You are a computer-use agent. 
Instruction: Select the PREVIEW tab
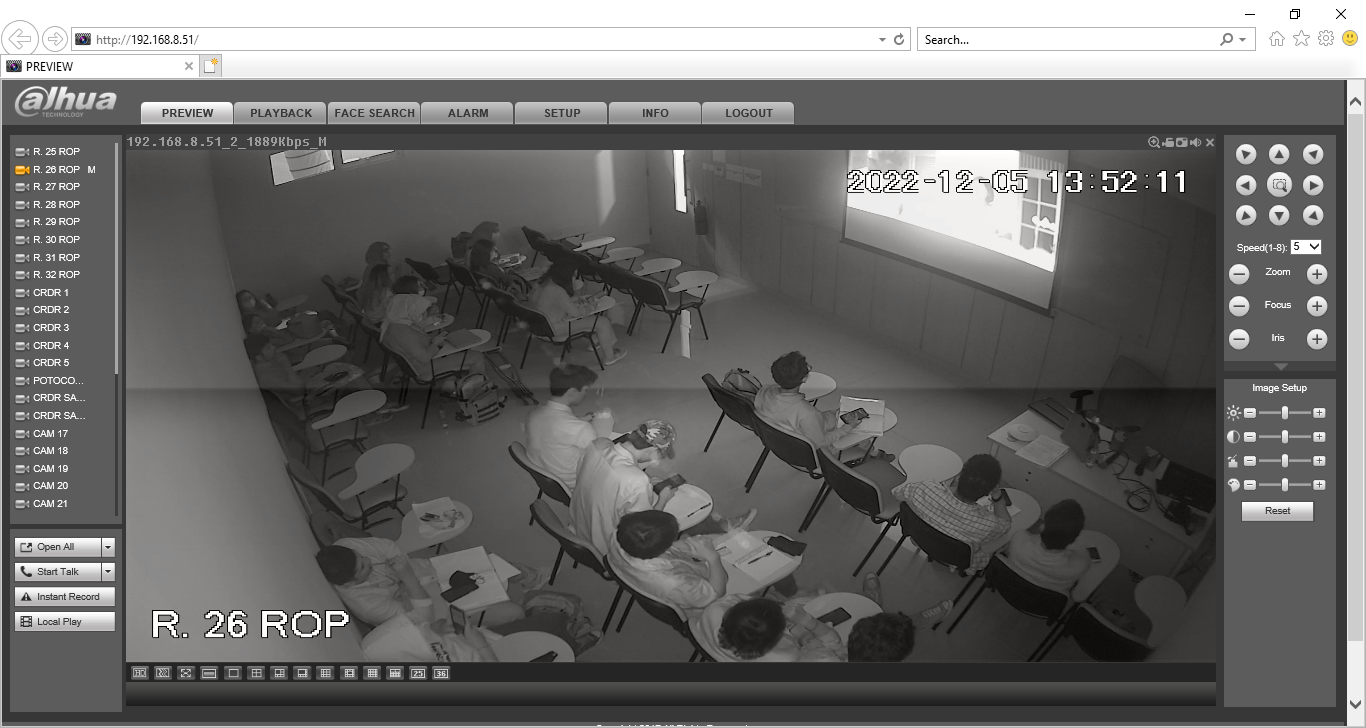coord(187,113)
